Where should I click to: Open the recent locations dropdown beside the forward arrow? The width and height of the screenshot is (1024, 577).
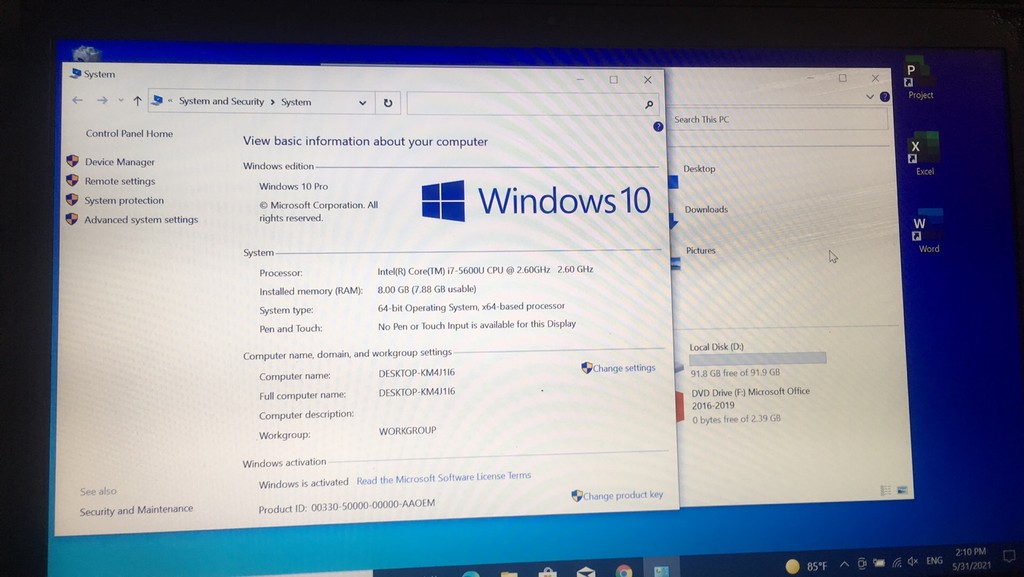(121, 100)
